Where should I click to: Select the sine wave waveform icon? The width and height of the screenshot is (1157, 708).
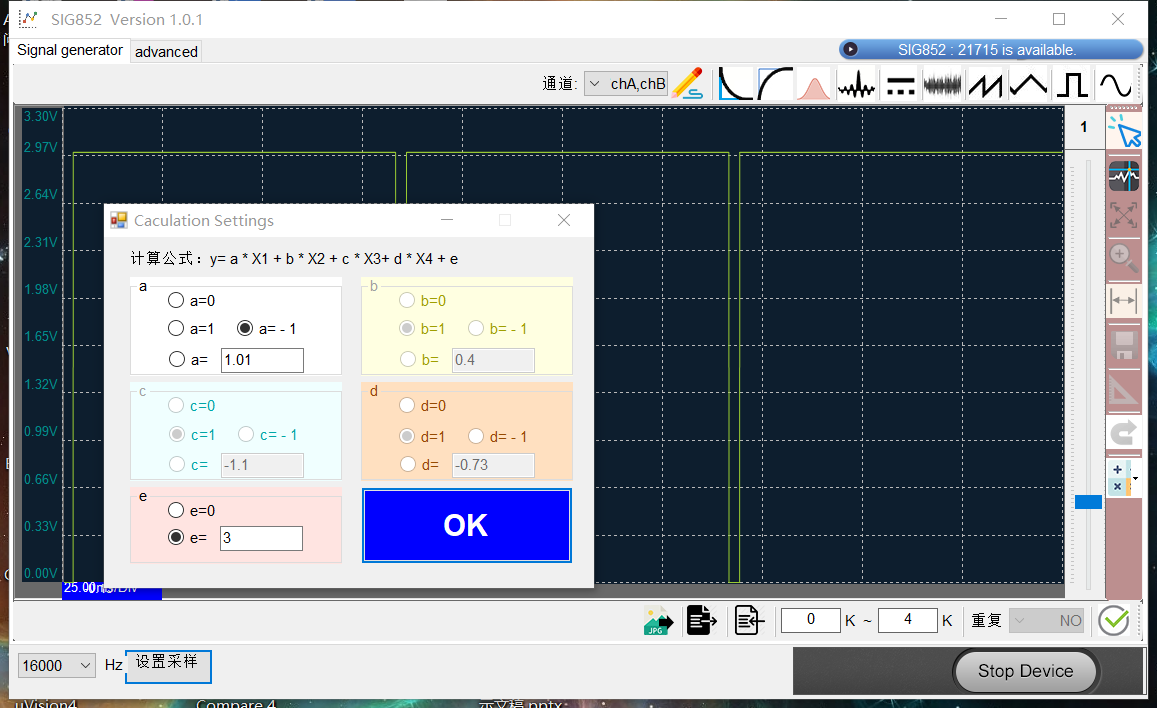(1115, 84)
